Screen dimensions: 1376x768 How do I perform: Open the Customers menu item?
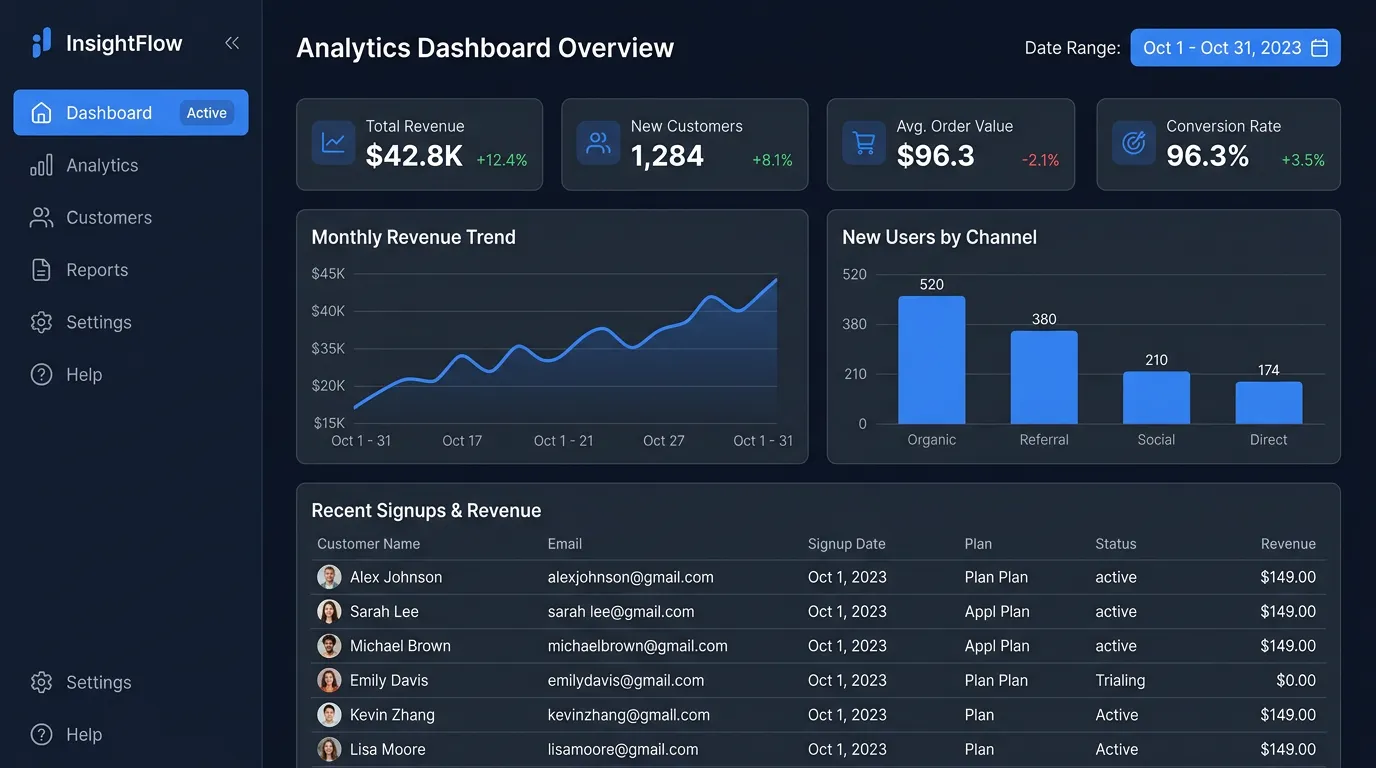click(x=109, y=218)
